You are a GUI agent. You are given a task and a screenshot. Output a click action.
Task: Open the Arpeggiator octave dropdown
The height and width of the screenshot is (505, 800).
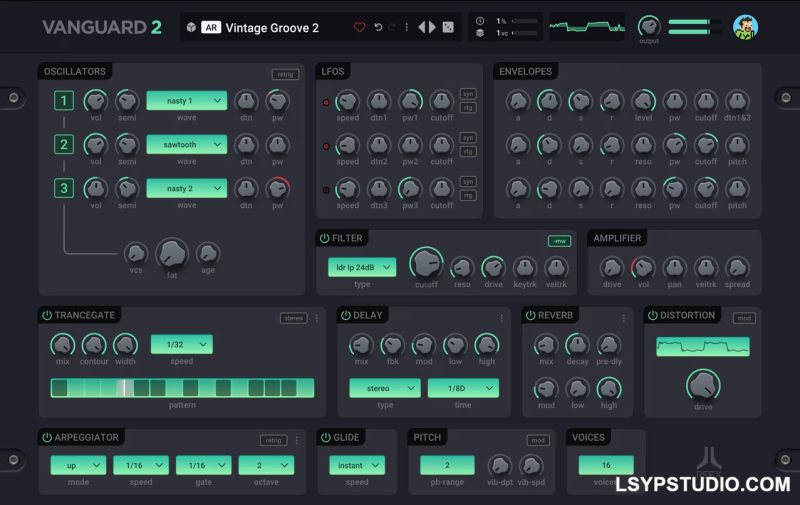pos(266,465)
